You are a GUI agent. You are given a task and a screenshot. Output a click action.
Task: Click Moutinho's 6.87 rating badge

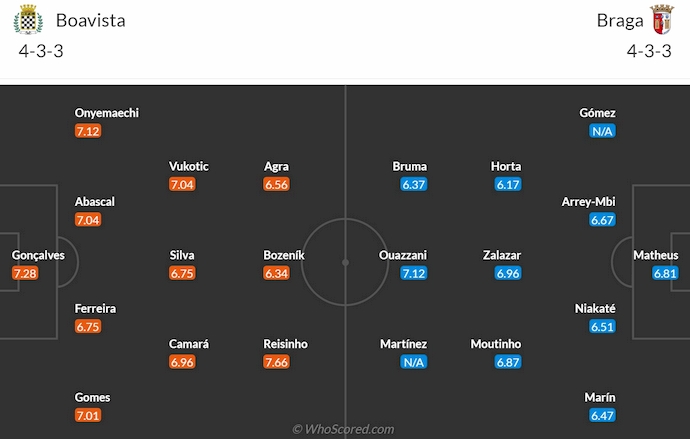click(508, 362)
